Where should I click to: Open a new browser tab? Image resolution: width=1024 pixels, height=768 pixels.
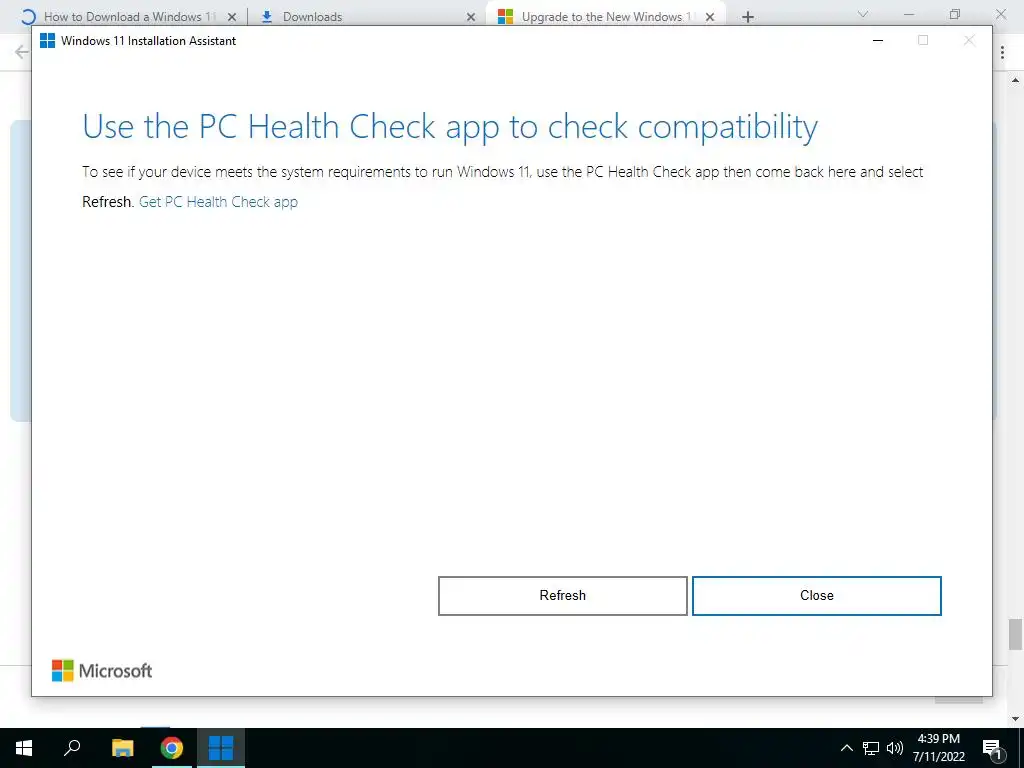tap(748, 18)
